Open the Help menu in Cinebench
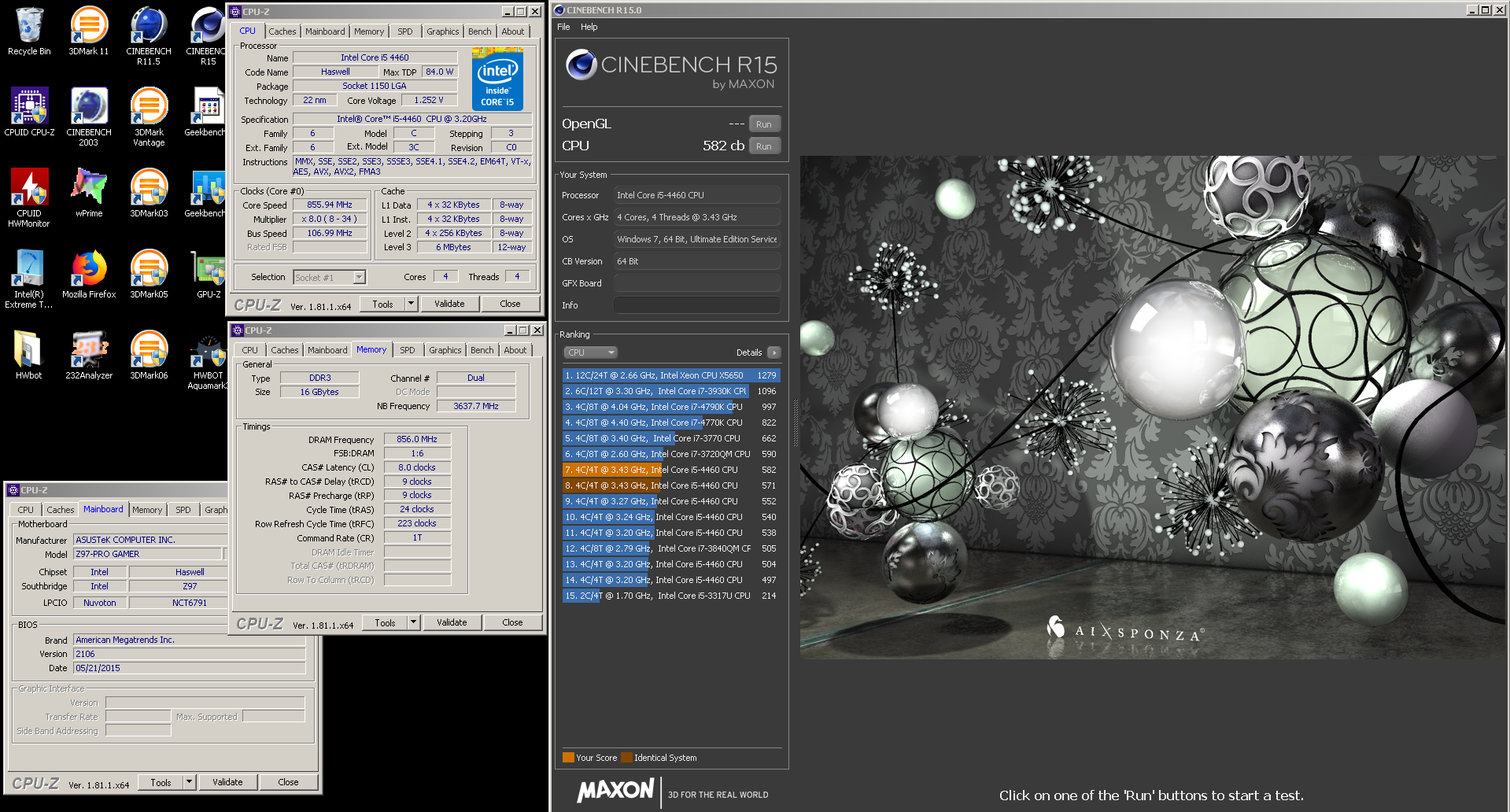The height and width of the screenshot is (812, 1510). click(x=589, y=27)
